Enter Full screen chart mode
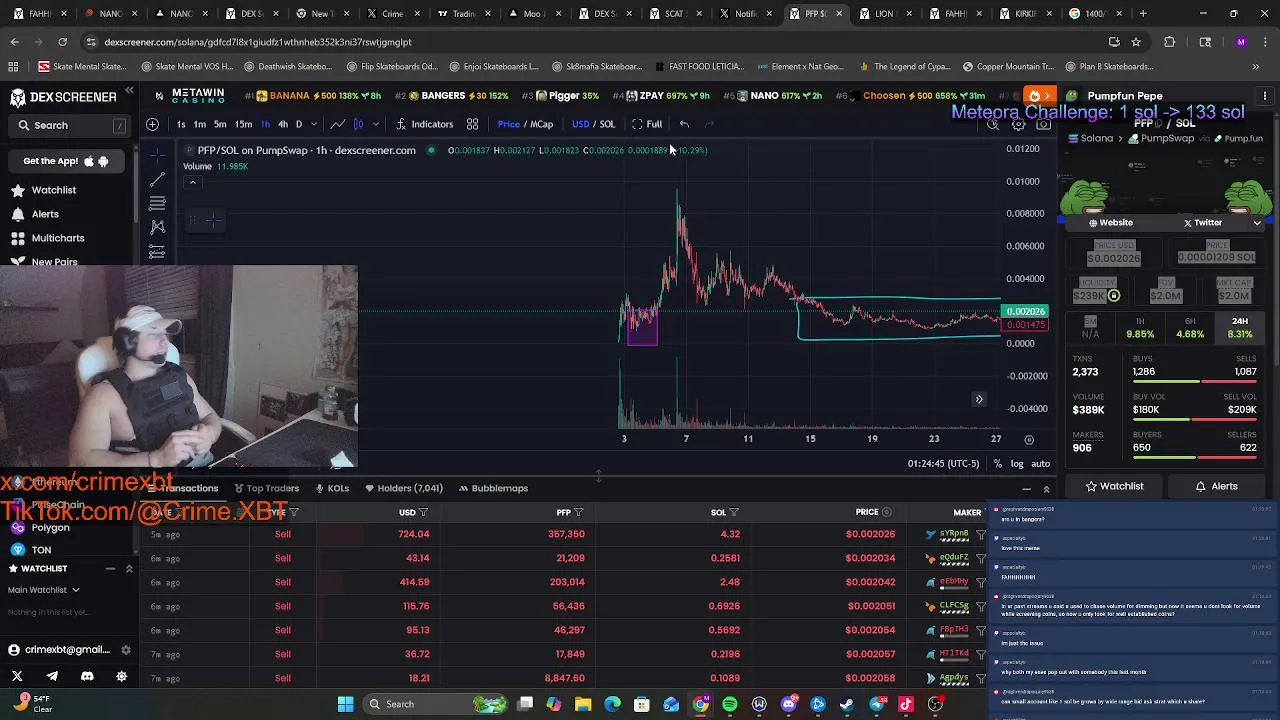The image size is (1280, 720). pos(646,124)
